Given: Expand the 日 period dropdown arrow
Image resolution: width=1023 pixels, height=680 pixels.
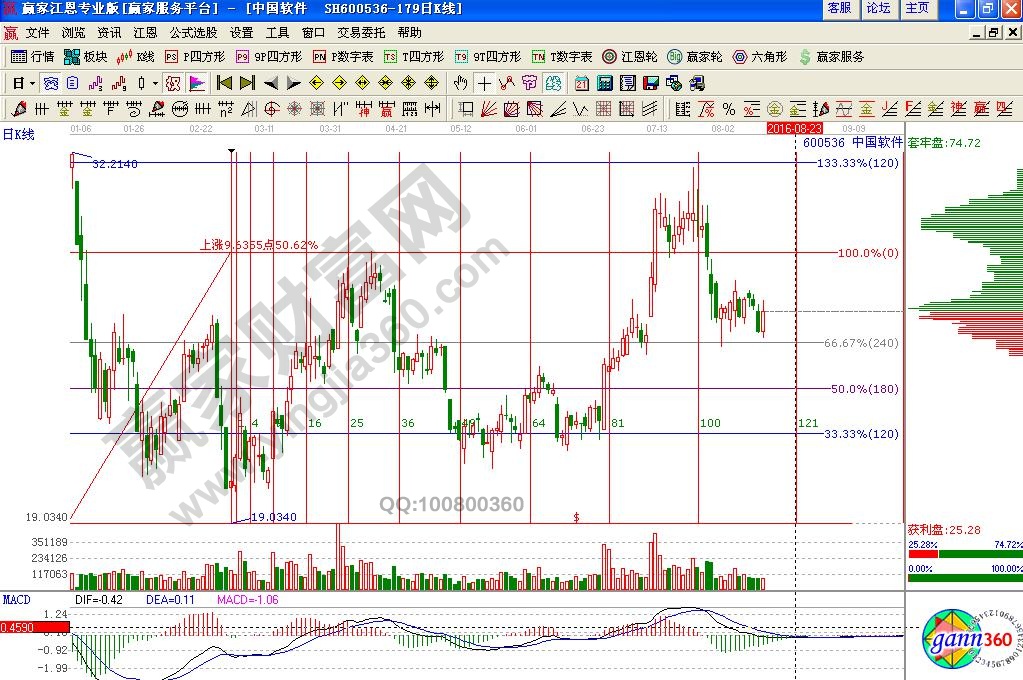Looking at the screenshot, I should point(32,83).
